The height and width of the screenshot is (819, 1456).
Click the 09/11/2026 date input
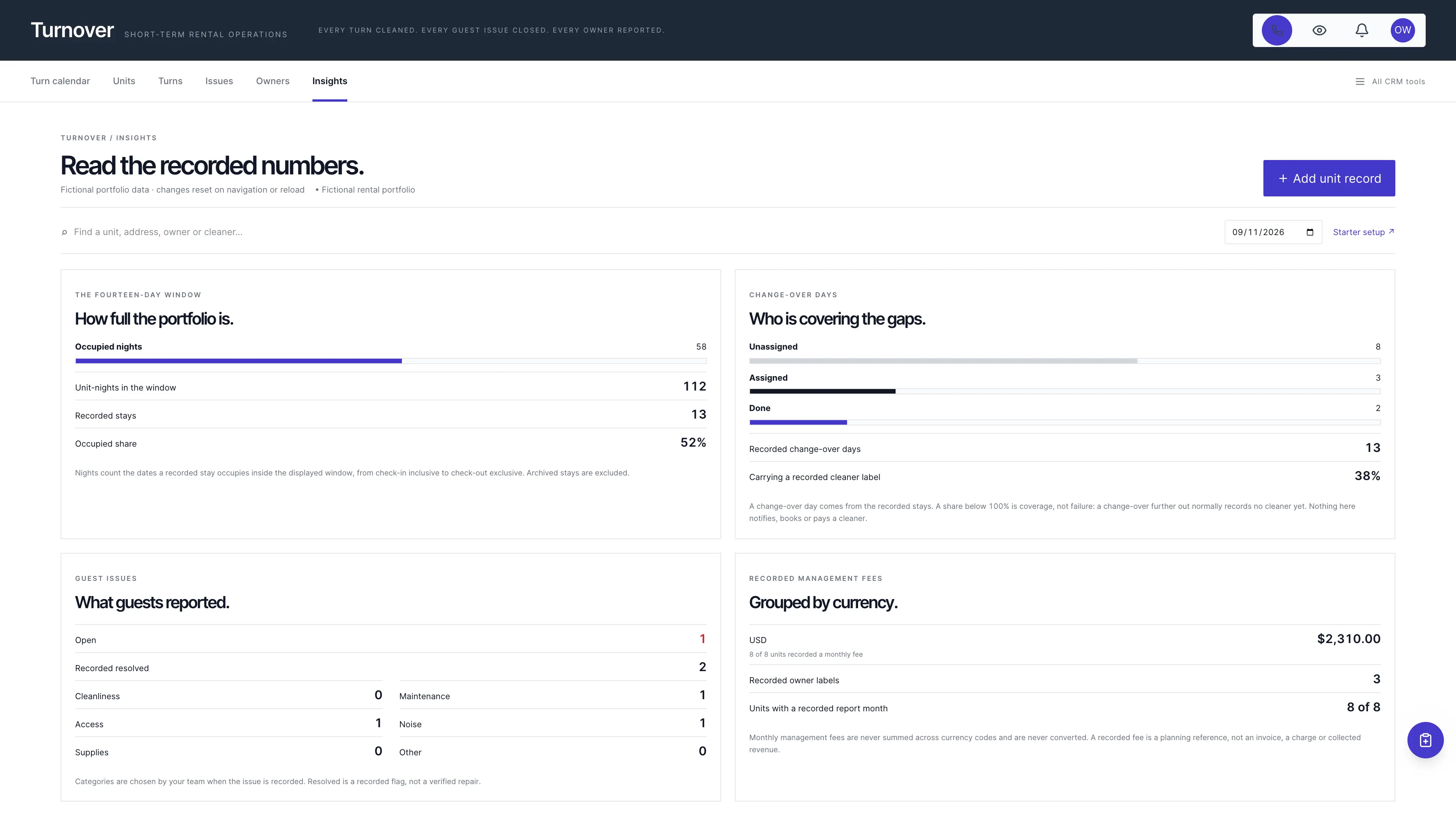(x=1273, y=232)
